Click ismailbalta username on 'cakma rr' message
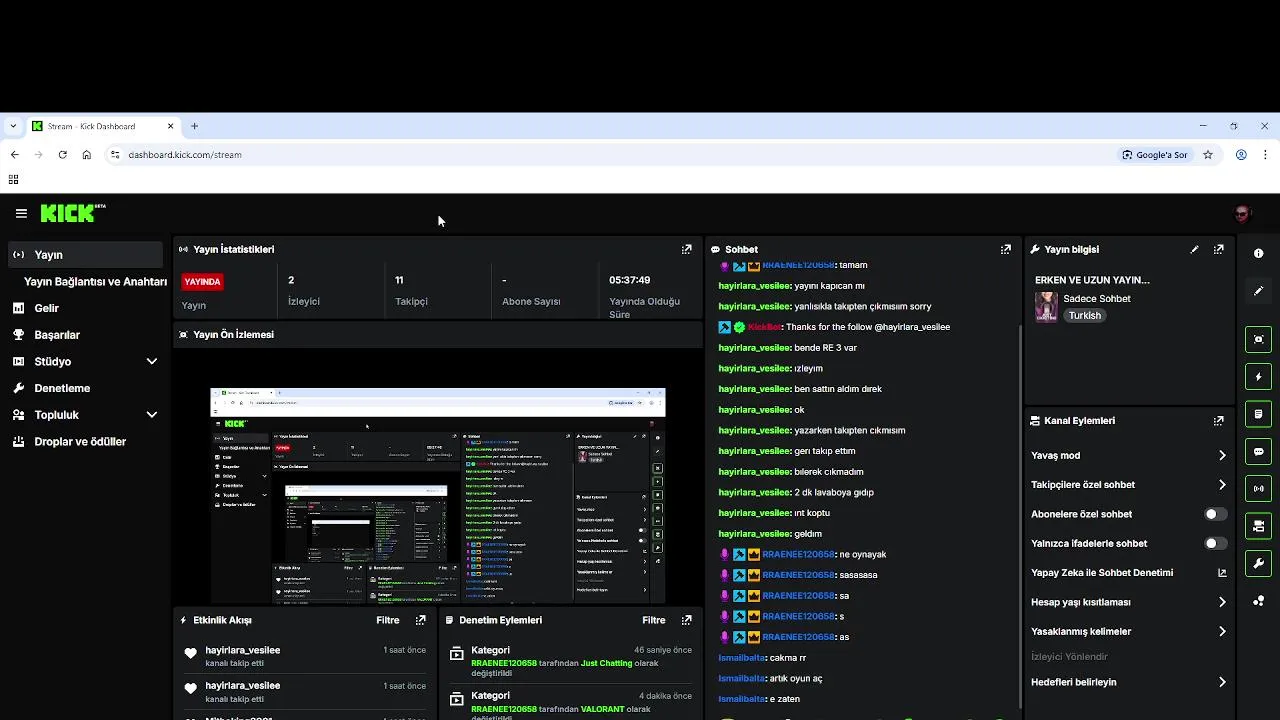This screenshot has height=720, width=1280. click(742, 658)
